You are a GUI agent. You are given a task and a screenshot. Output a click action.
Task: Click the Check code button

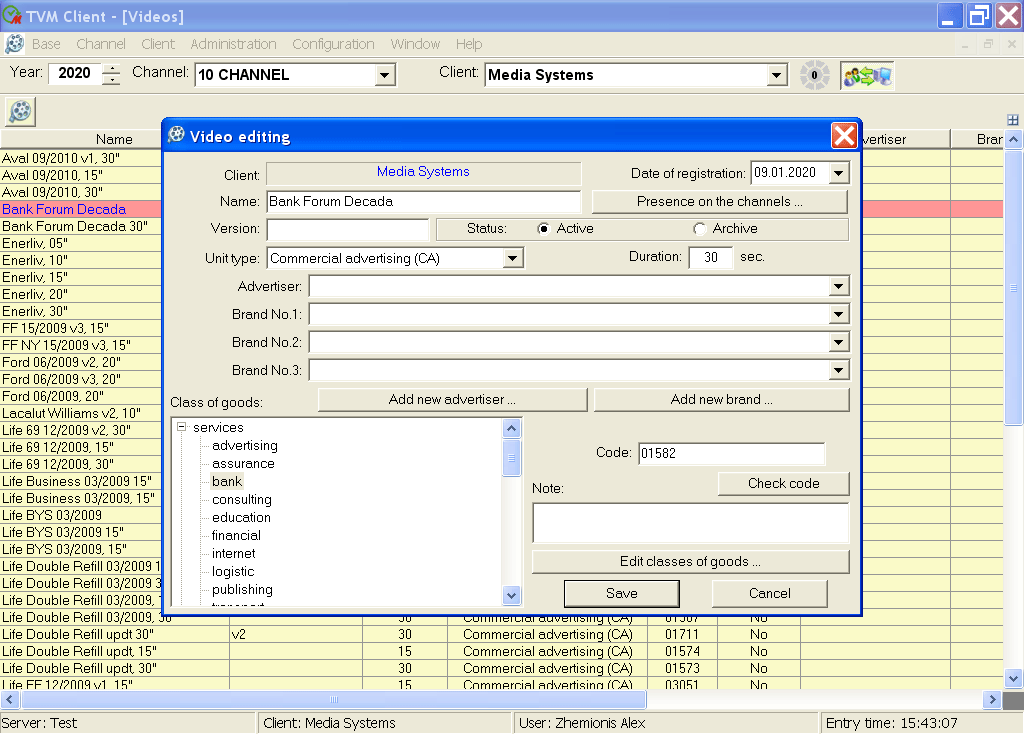783,484
